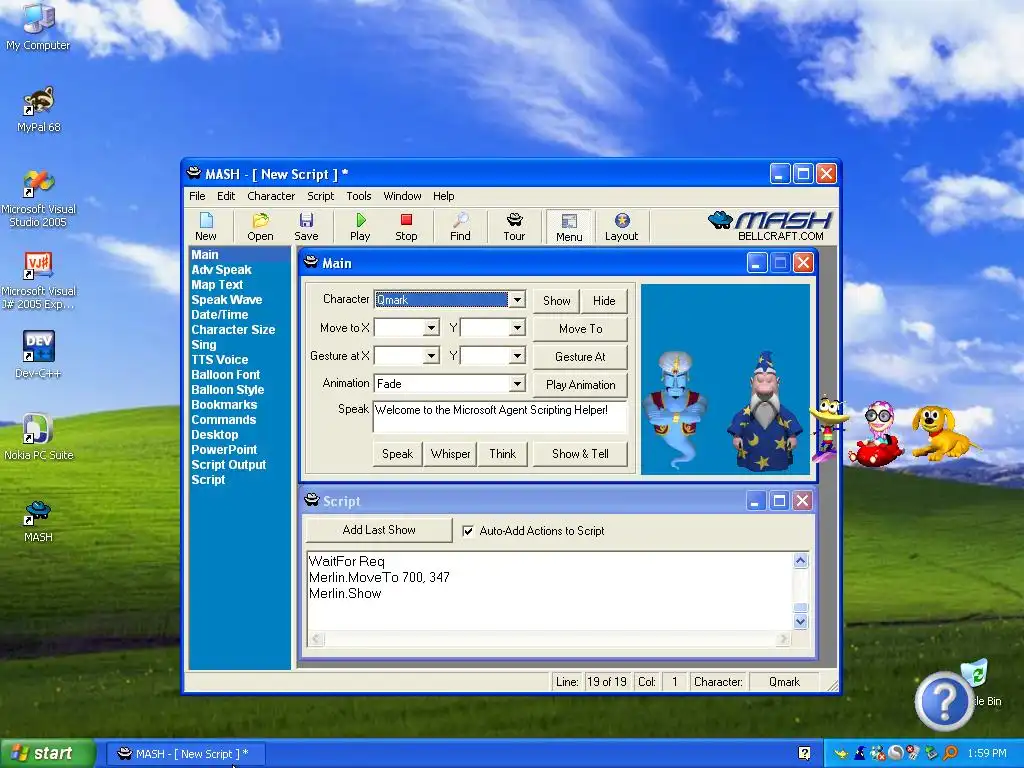Open the MyPal 68 desktop shortcut
Screen dimensions: 1024x768
click(39, 110)
